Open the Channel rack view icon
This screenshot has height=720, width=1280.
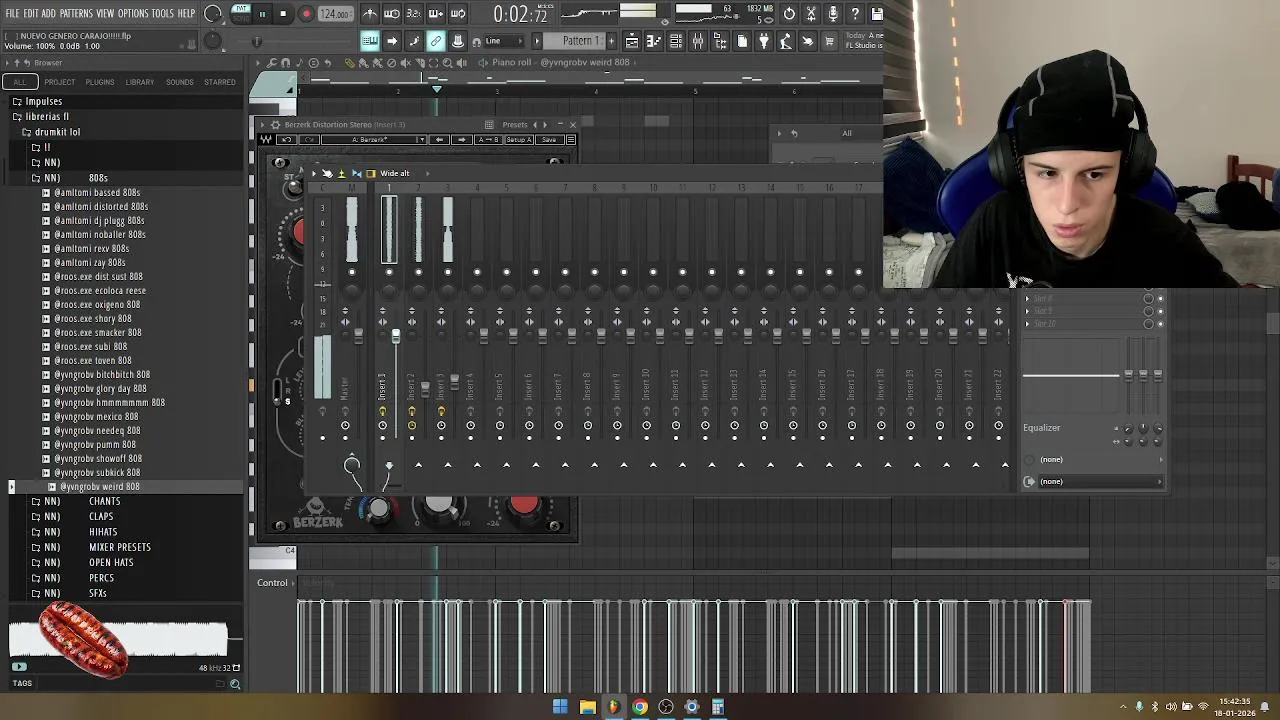coord(676,41)
